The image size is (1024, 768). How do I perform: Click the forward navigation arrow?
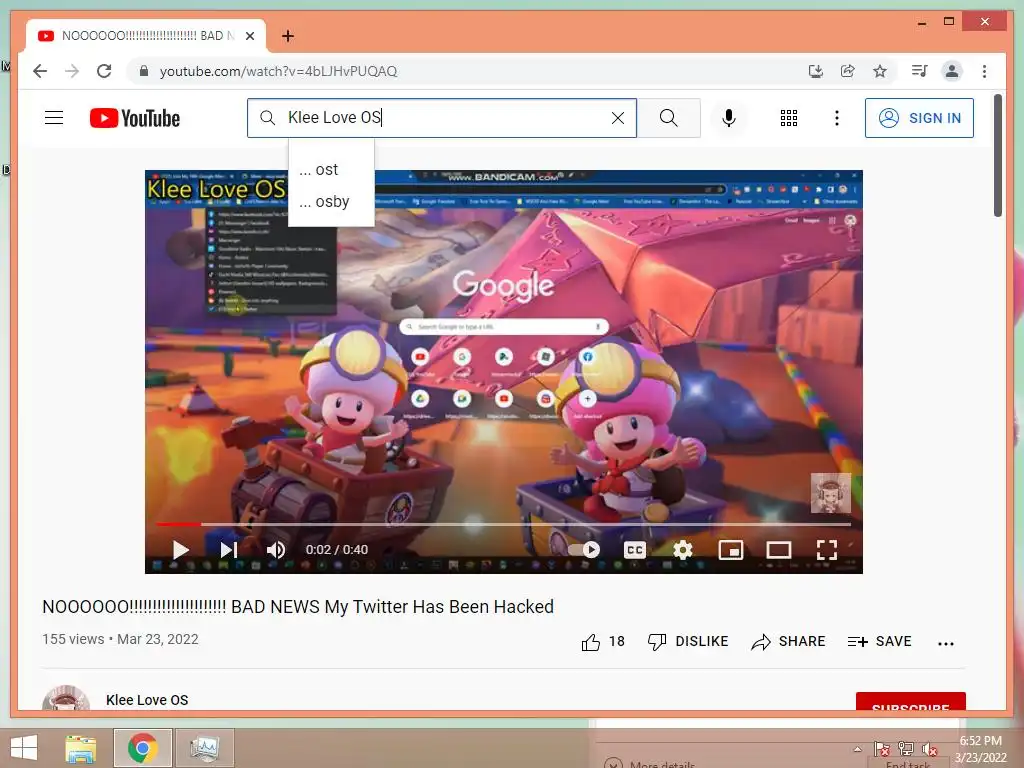[x=72, y=71]
